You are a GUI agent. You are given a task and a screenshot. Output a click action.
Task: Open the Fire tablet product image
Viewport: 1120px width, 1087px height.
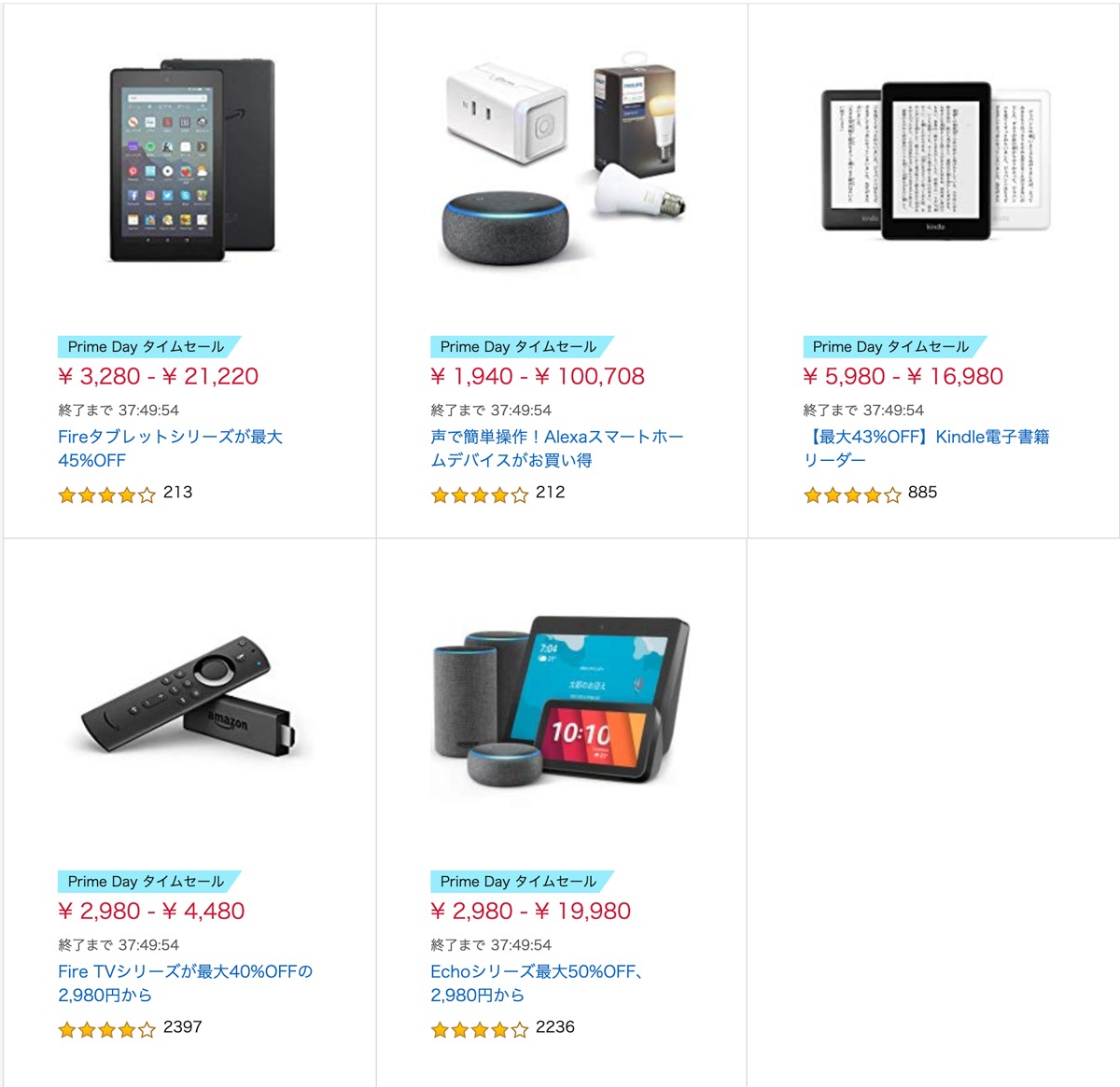(x=192, y=161)
